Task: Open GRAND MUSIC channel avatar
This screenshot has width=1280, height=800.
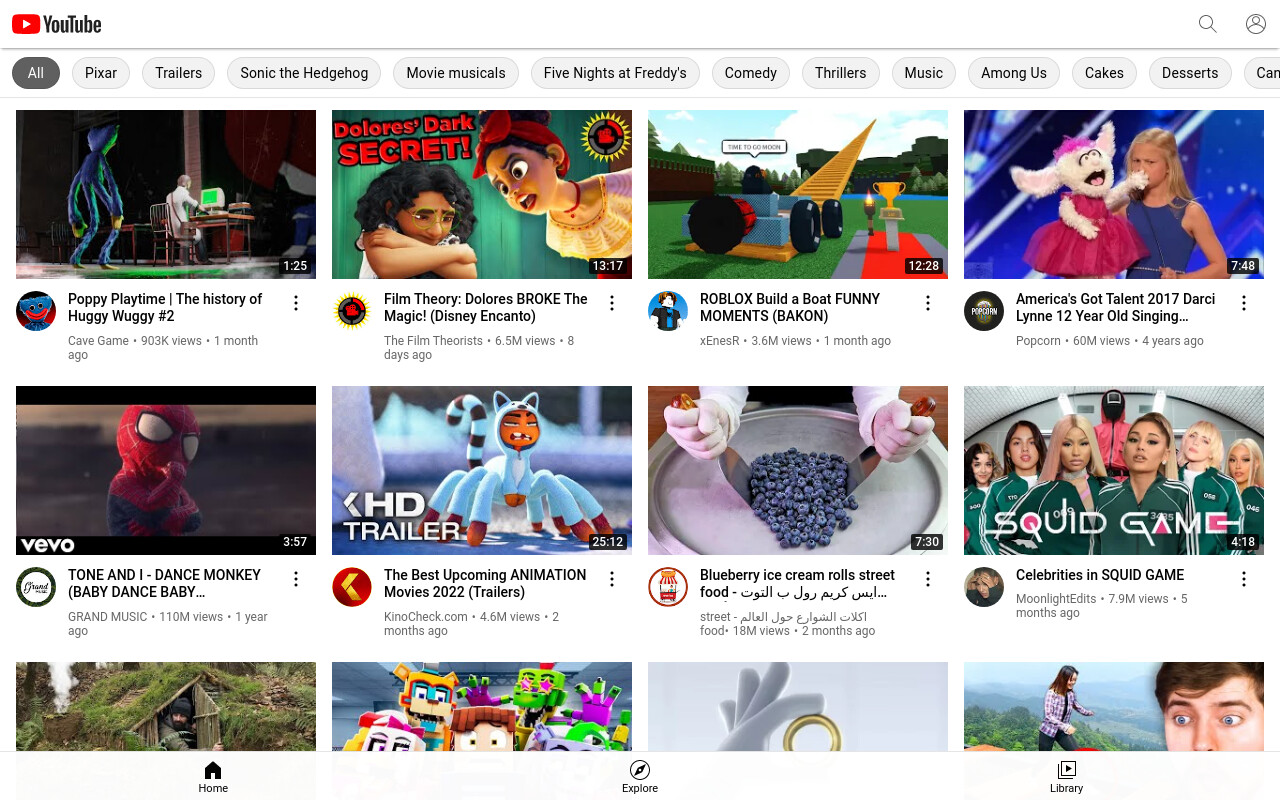Action: tap(36, 587)
